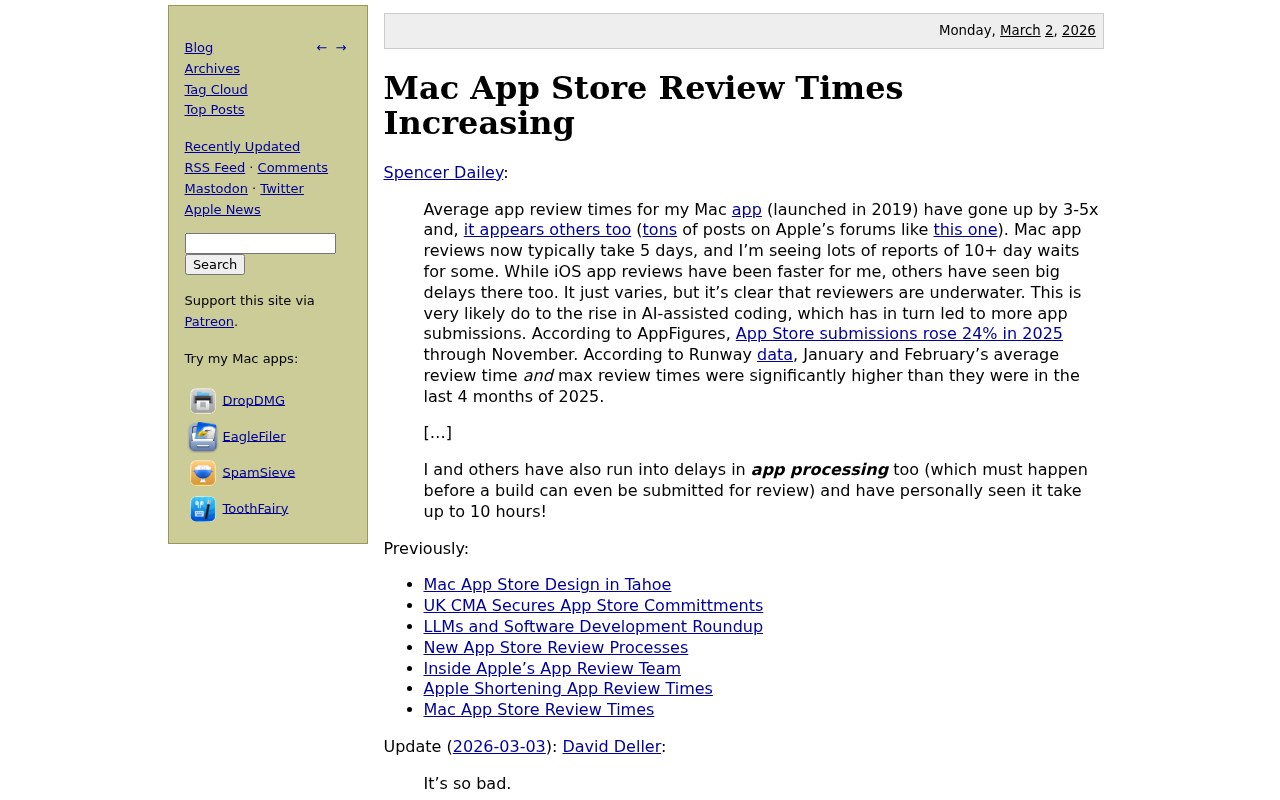Screen dimensions: 1280x800
Task: Click the ToothFairy app icon
Action: point(203,509)
